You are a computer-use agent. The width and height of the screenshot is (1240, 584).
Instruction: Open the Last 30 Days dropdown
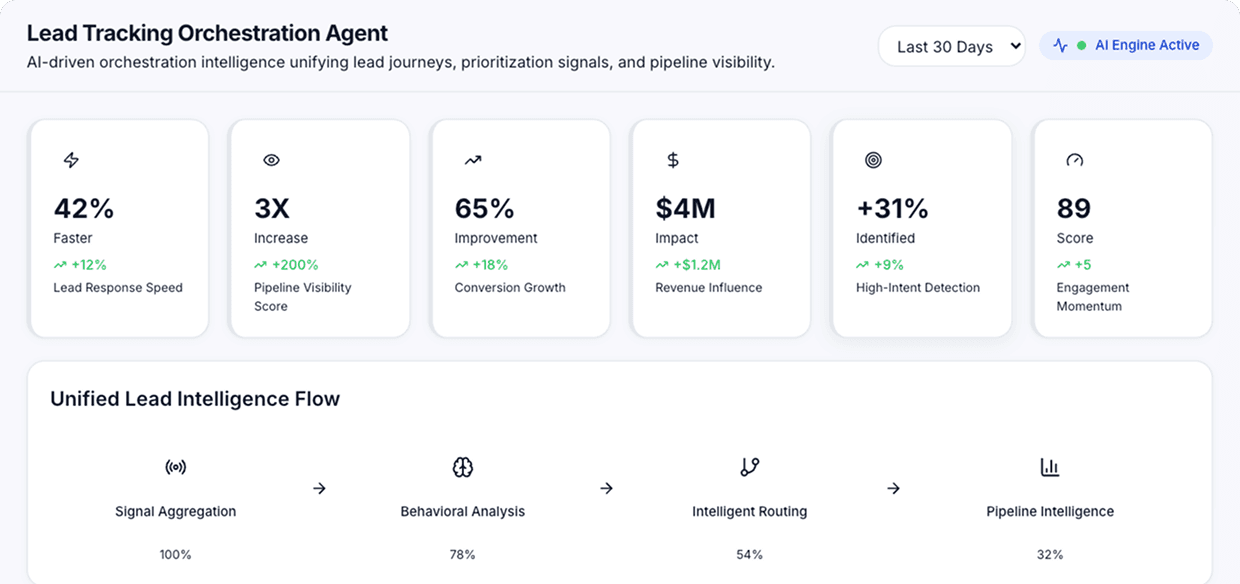point(951,46)
